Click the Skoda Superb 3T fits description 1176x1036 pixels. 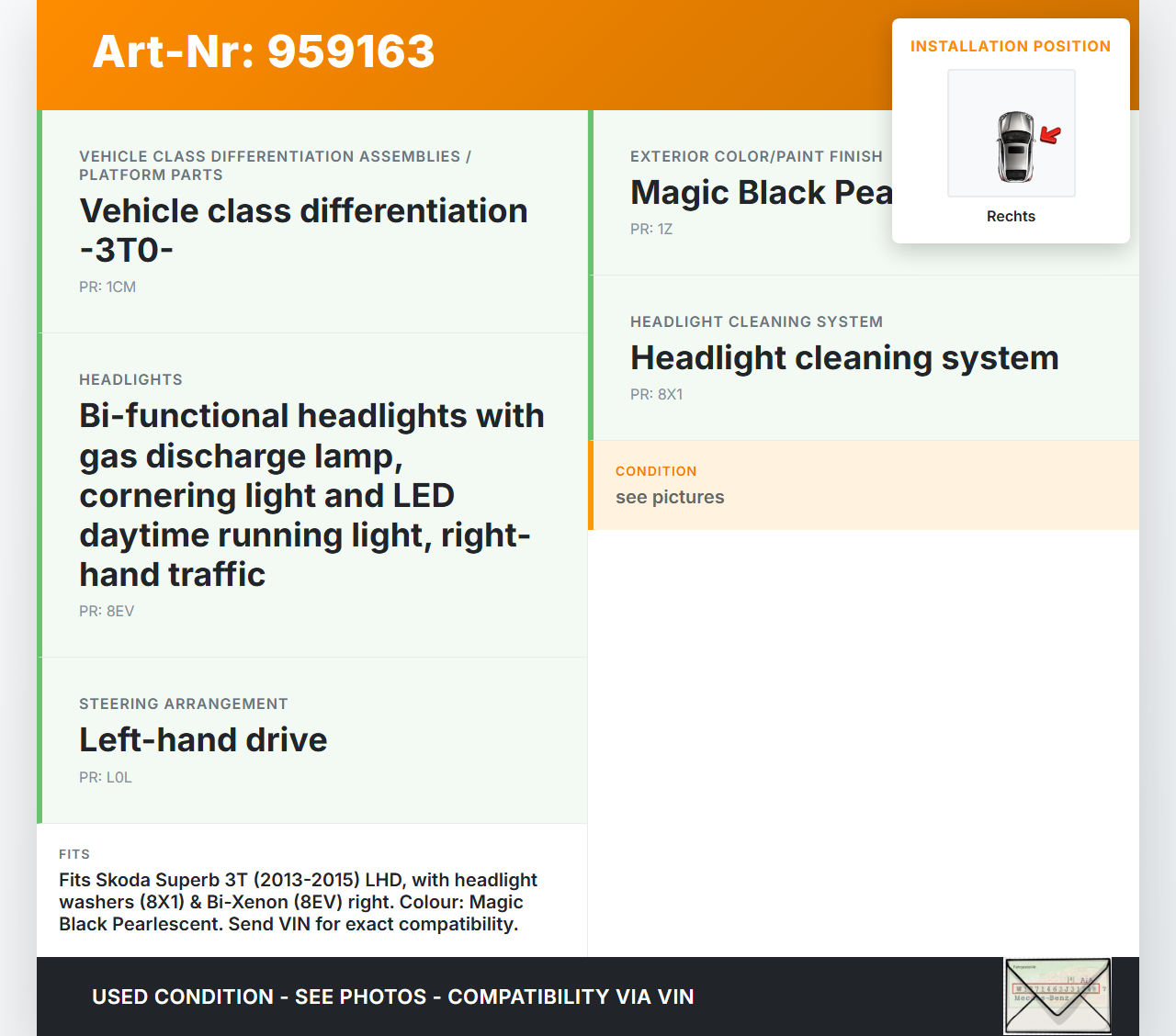pos(298,902)
